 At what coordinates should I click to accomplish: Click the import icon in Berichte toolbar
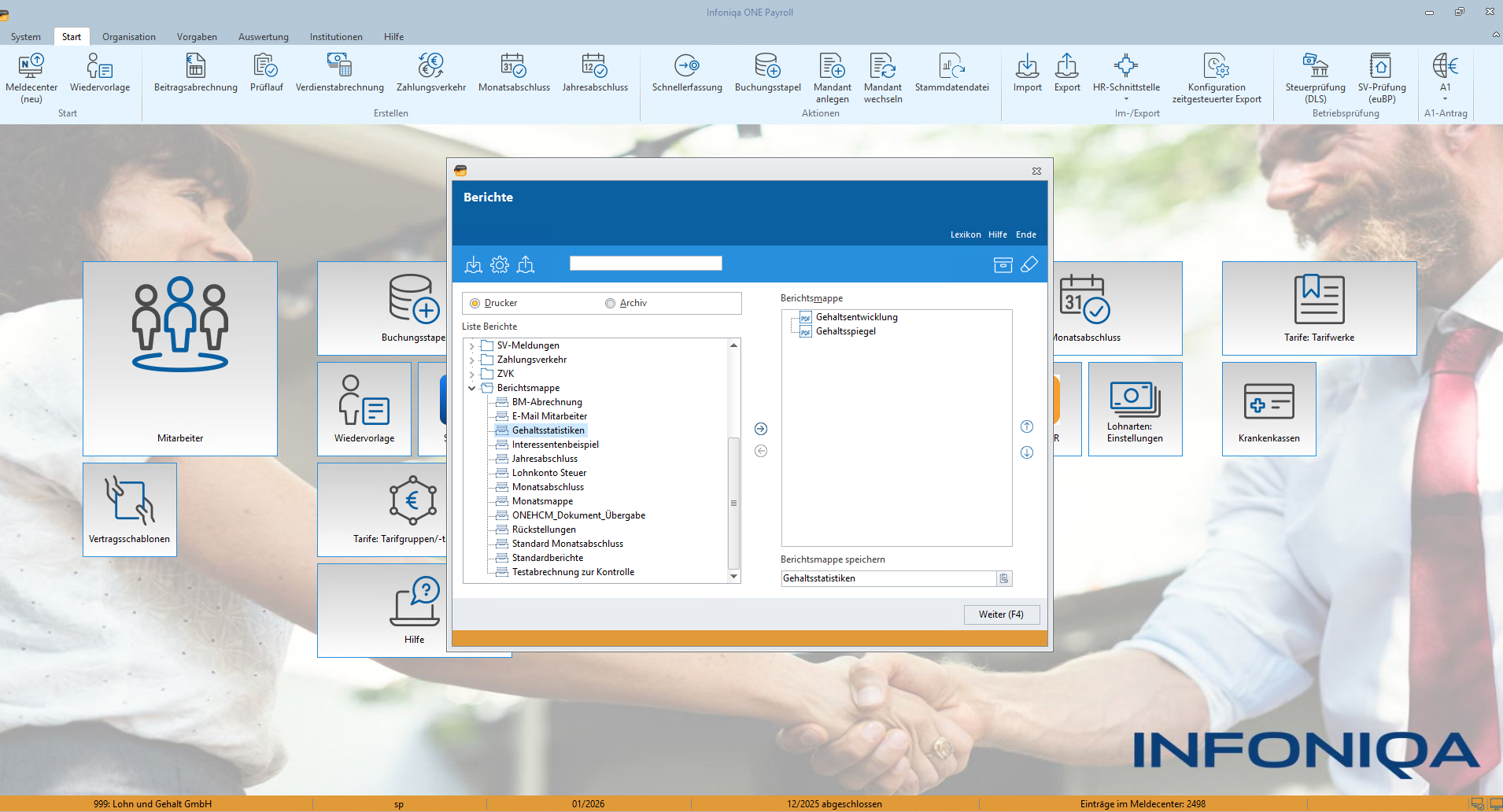[x=474, y=264]
